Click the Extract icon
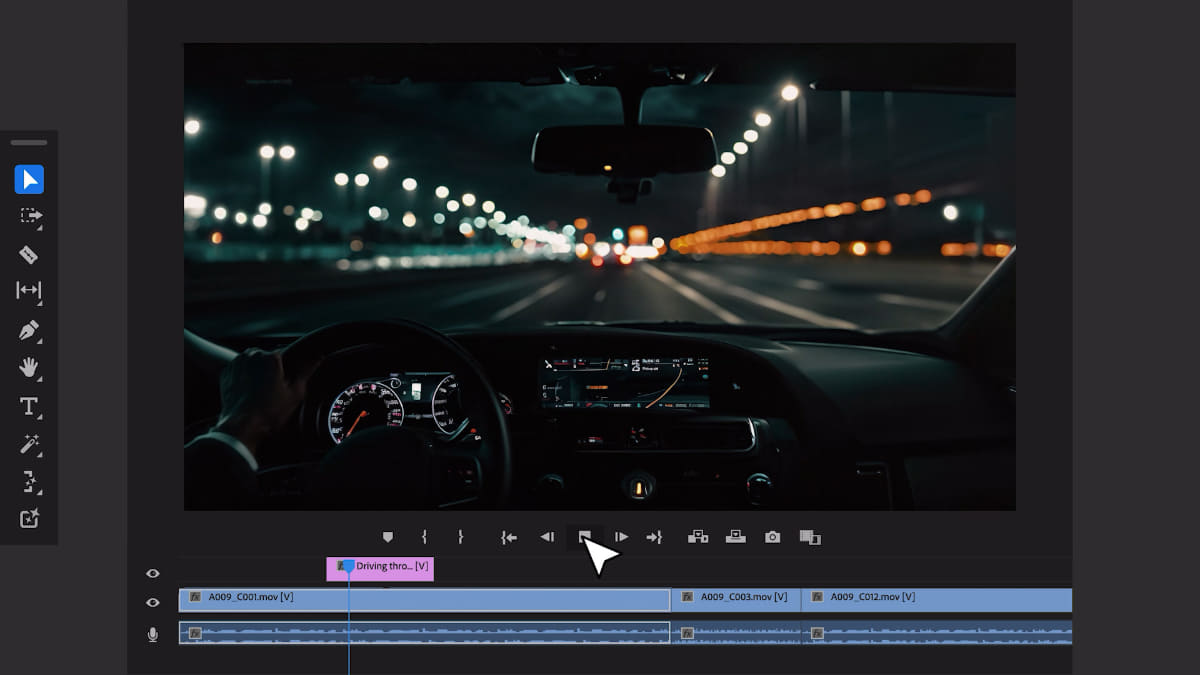Screen dimensions: 1200x675 point(736,536)
